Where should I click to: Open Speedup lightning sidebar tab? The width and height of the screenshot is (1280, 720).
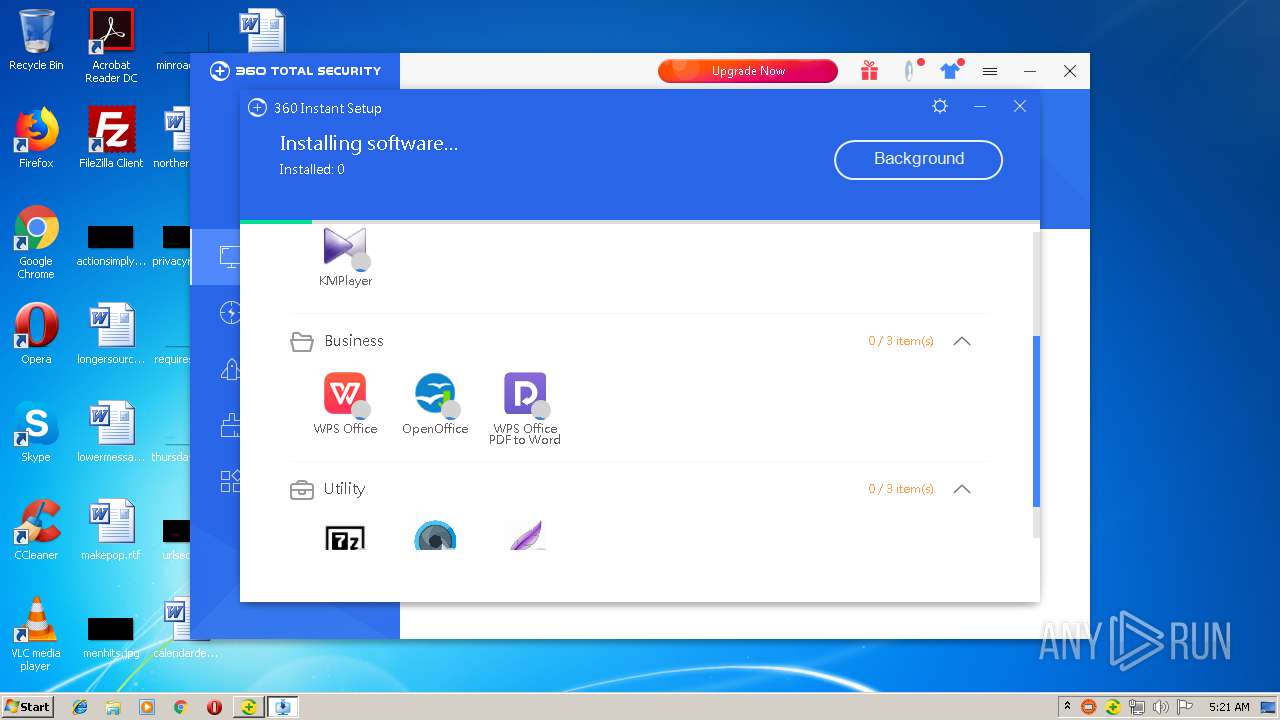coord(230,313)
